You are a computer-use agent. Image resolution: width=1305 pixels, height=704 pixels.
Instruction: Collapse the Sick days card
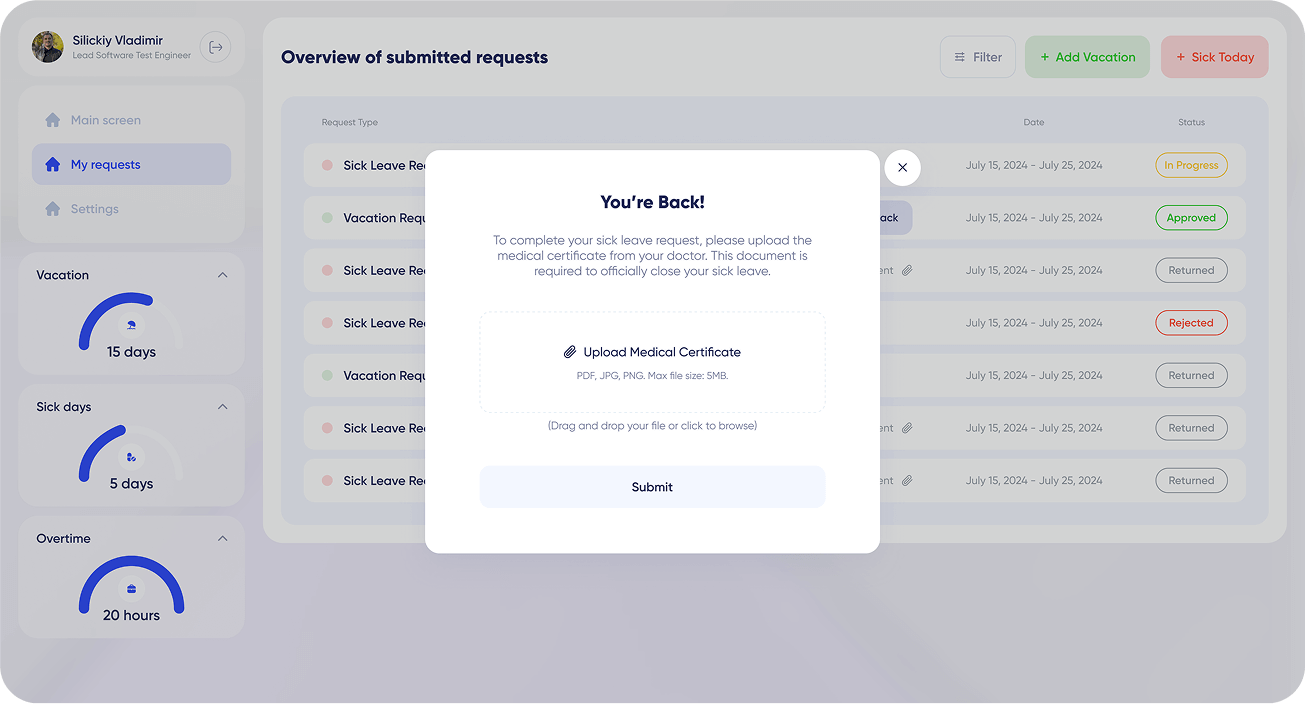[x=222, y=407]
